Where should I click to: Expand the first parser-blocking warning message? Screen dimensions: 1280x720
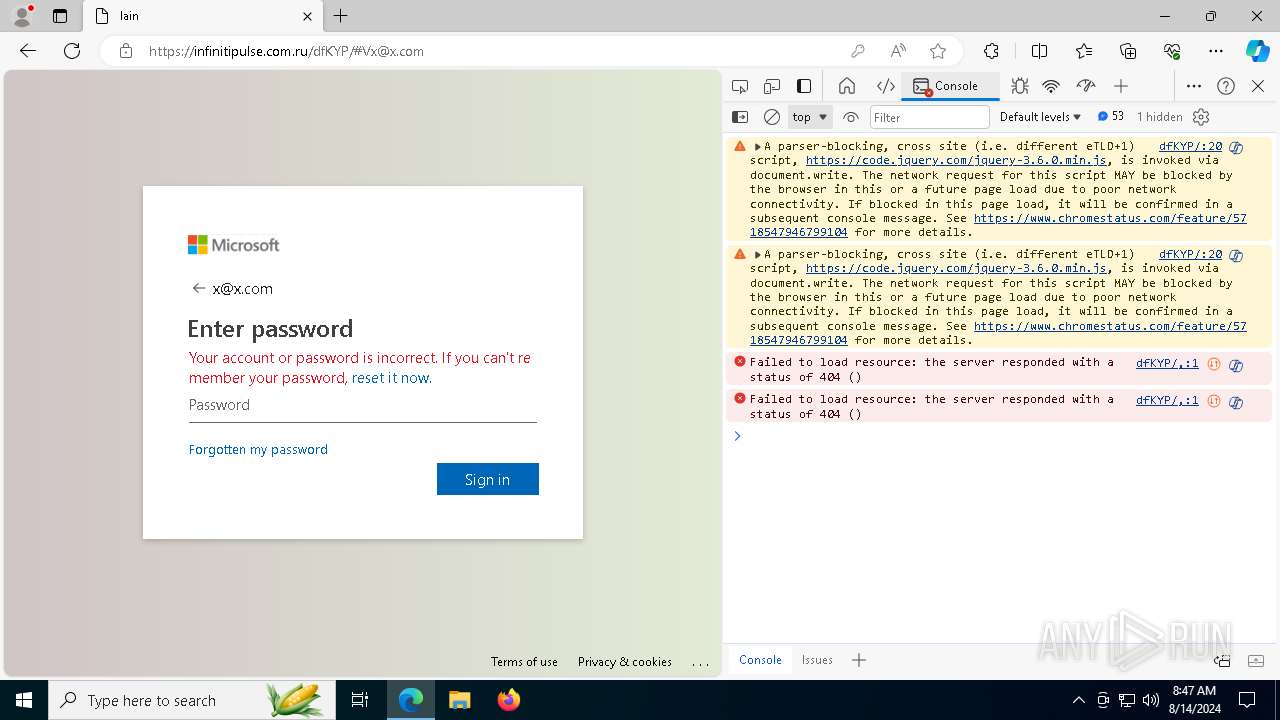click(758, 146)
